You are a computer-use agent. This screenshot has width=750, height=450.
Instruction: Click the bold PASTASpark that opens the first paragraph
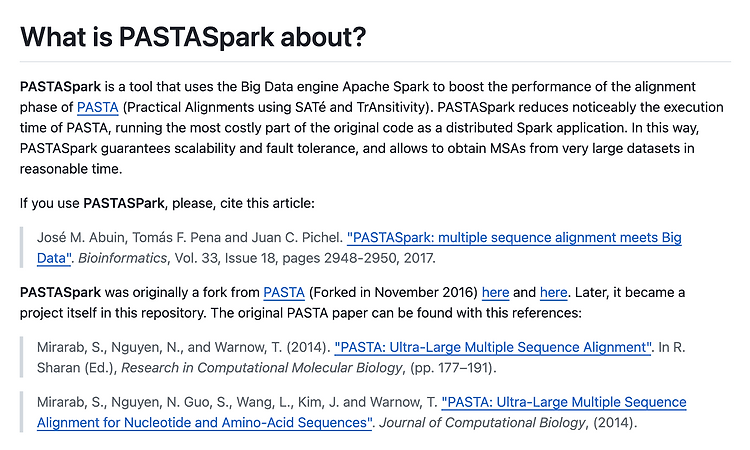(60, 87)
